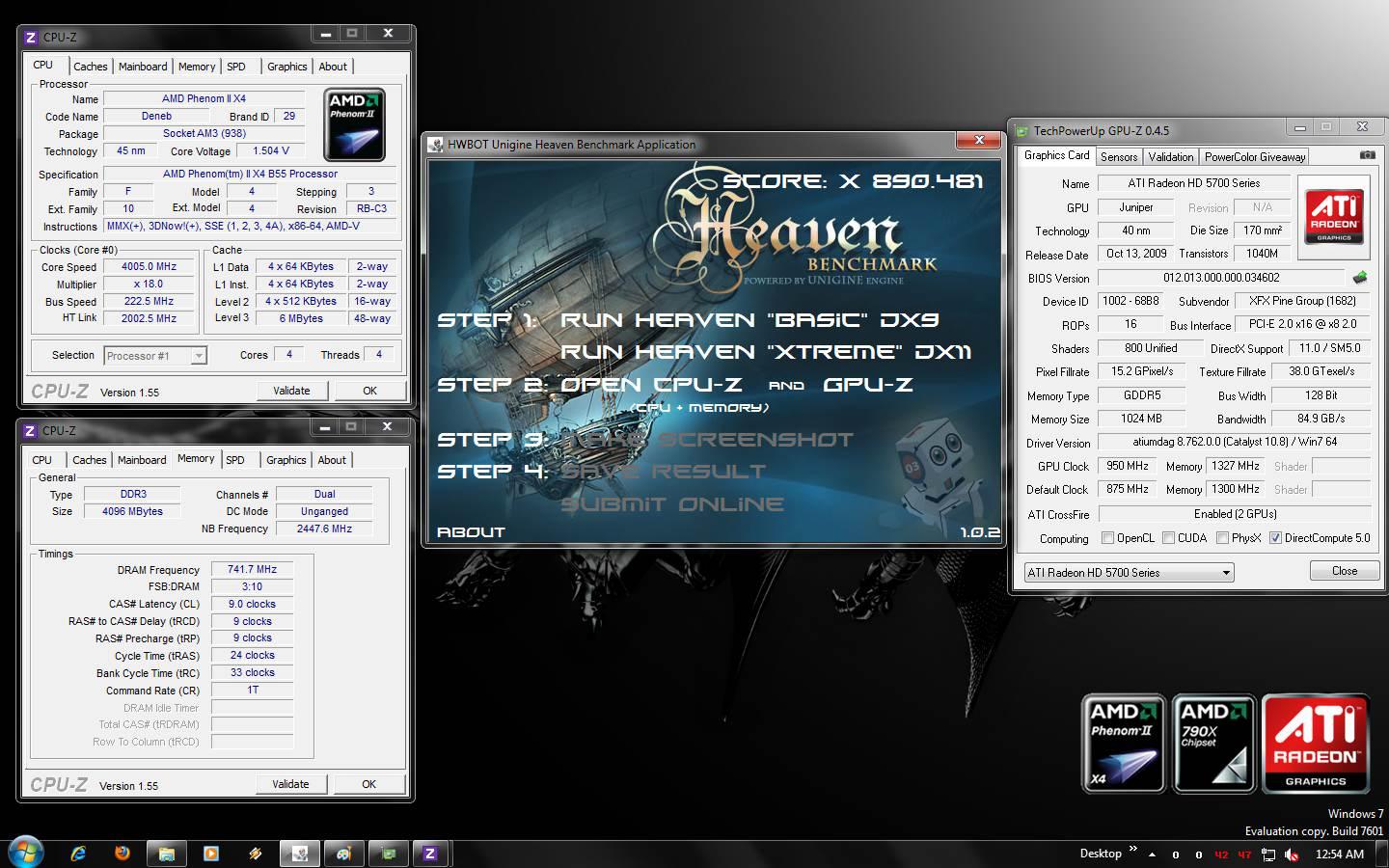Click the AMD Phenom II logo in CPU-Z
The height and width of the screenshot is (868, 1389).
point(354,124)
